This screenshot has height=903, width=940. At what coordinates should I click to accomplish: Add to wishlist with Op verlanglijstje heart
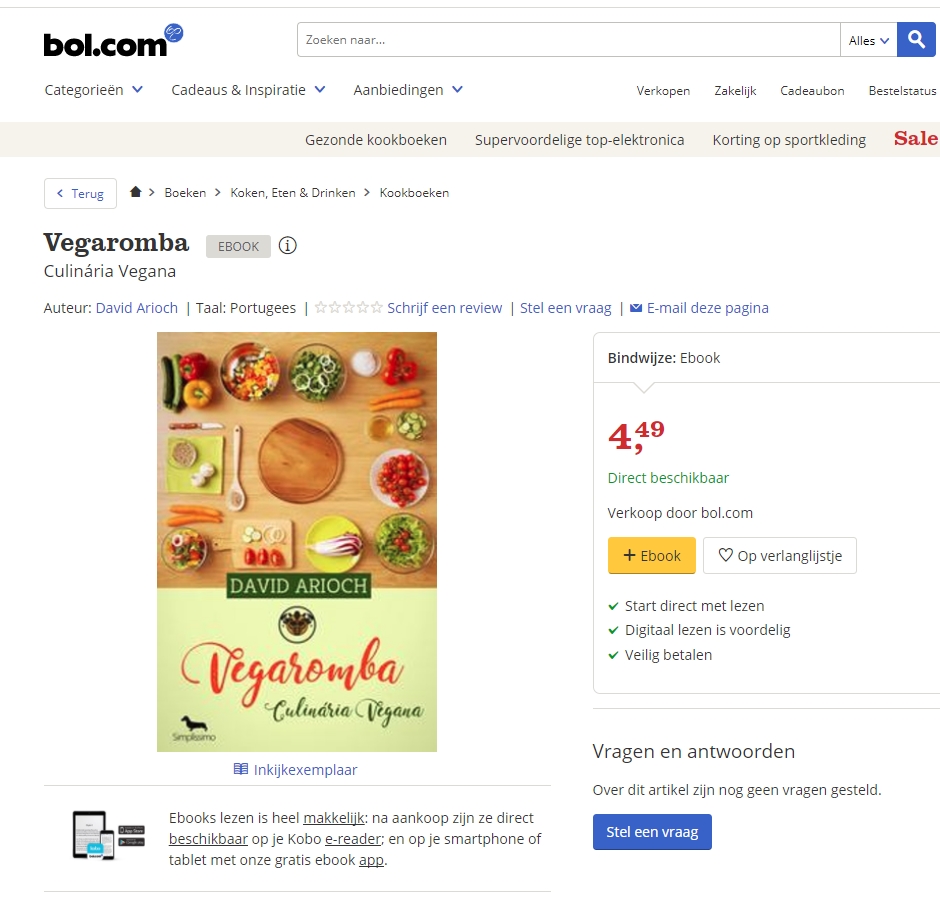[x=780, y=556]
